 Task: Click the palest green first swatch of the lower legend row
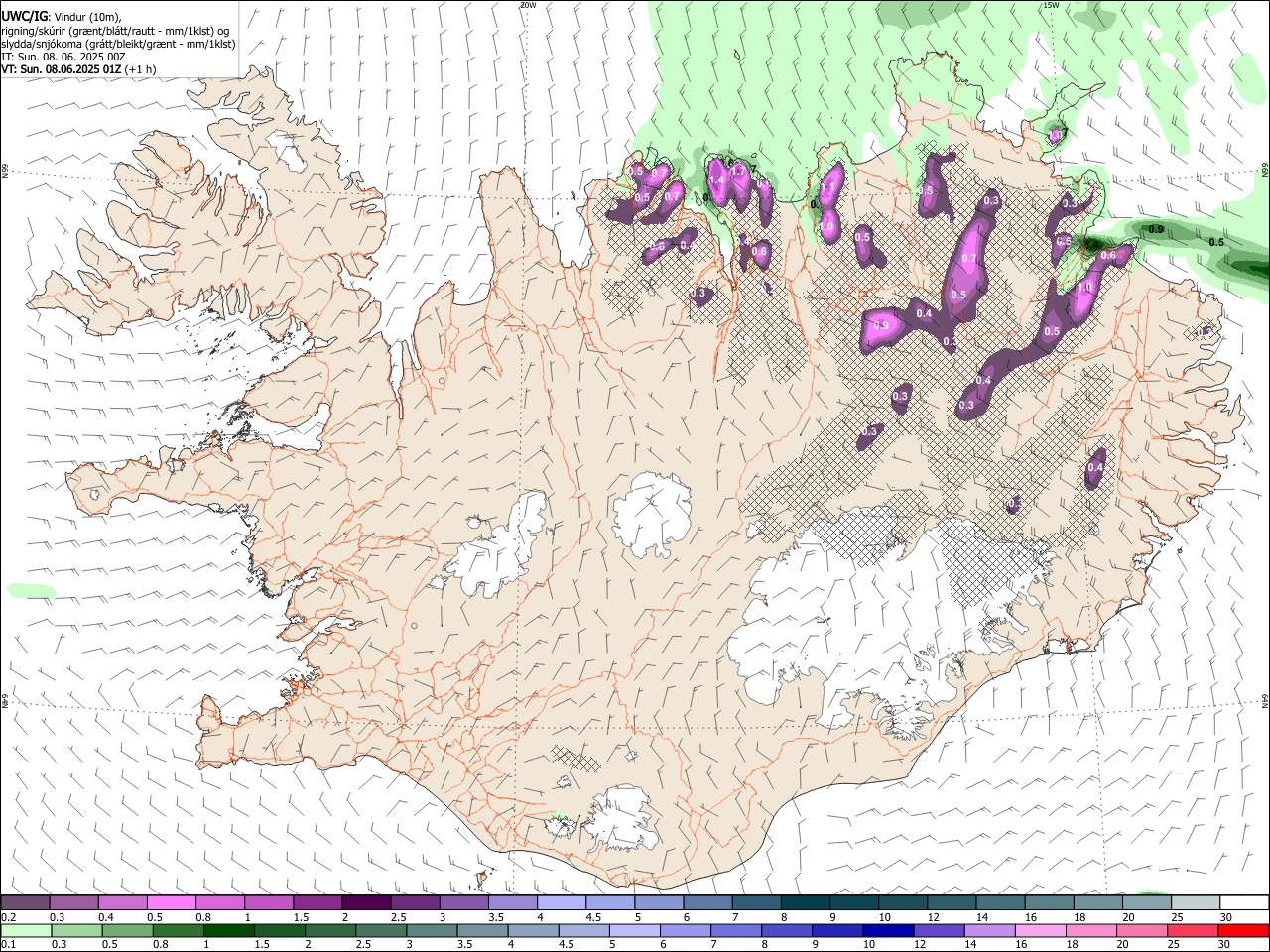[27, 930]
